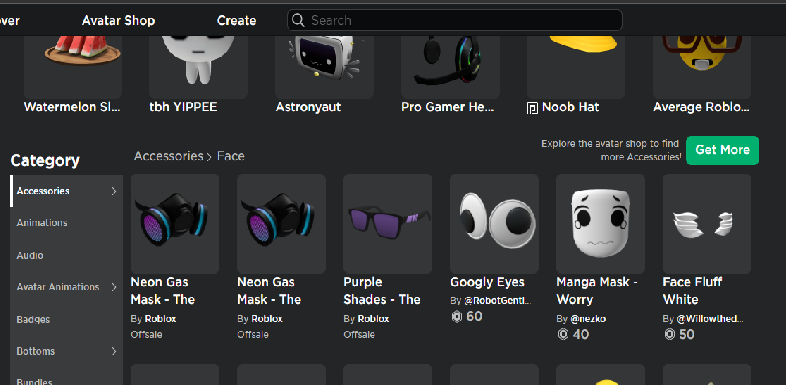This screenshot has height=385, width=786.
Task: Click the Face breadcrumb
Action: point(231,156)
